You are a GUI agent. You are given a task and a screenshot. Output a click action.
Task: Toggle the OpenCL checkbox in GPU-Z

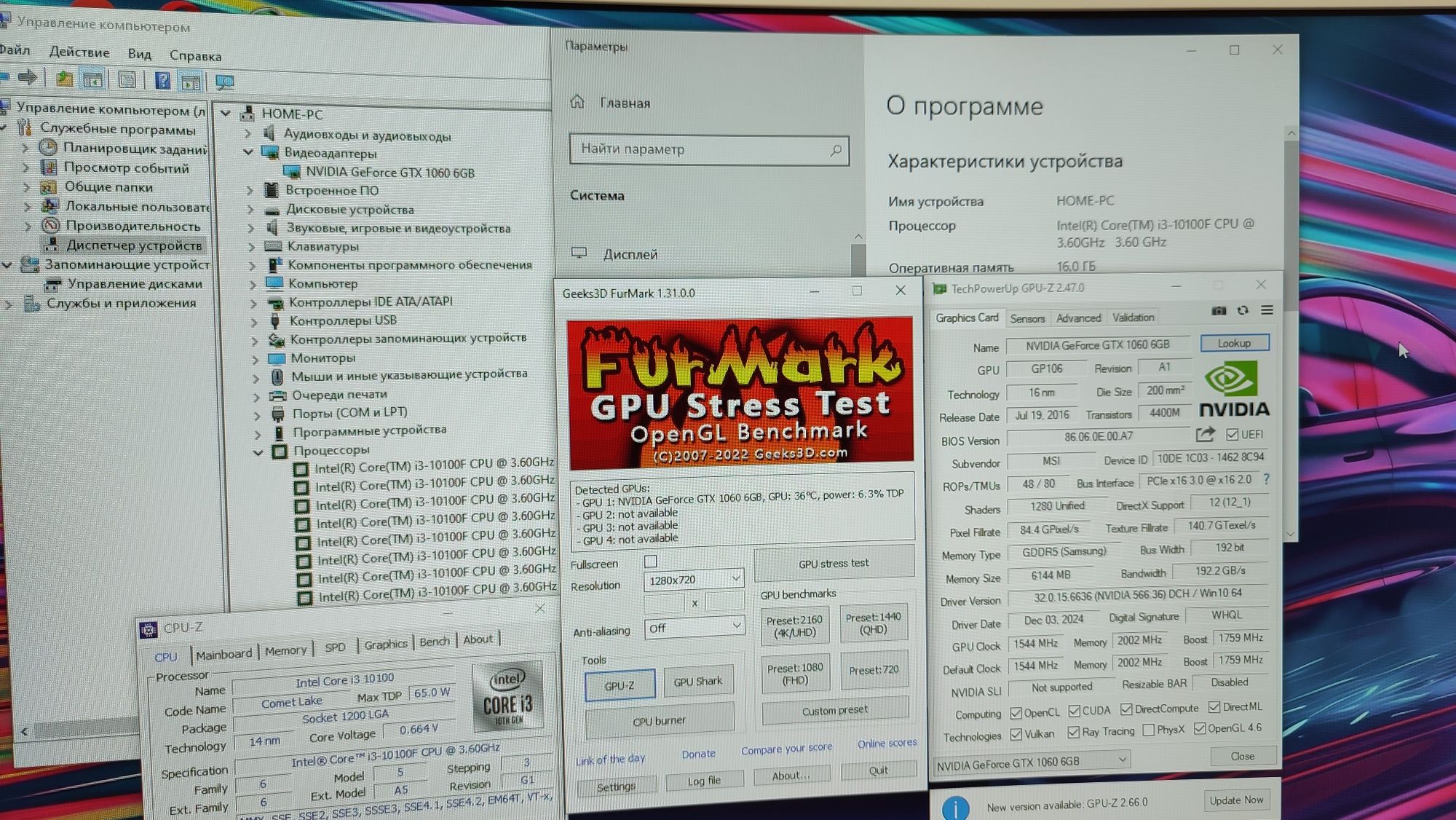pyautogui.click(x=1016, y=713)
